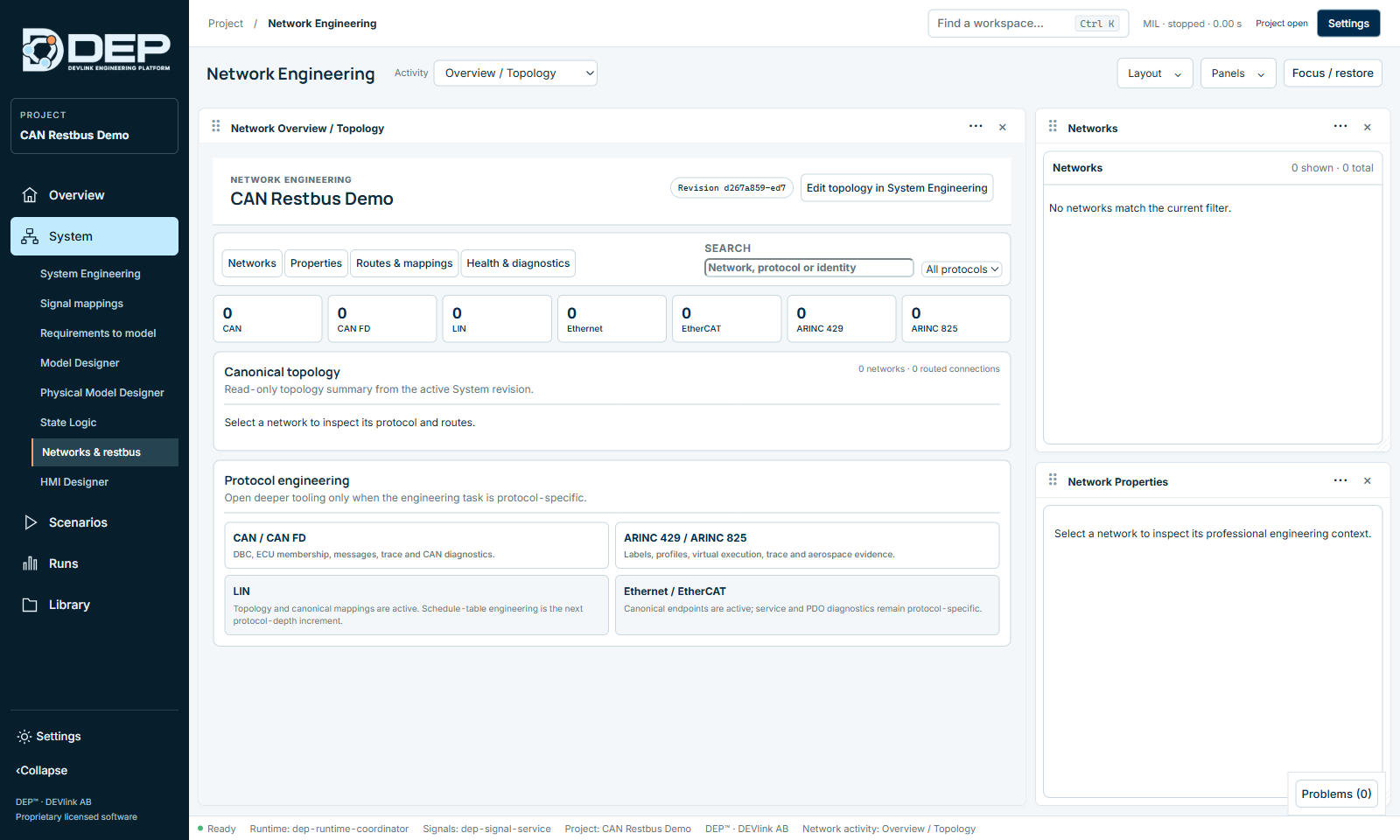Select the Ethernet count tile
This screenshot has height=840, width=1400.
612,318
